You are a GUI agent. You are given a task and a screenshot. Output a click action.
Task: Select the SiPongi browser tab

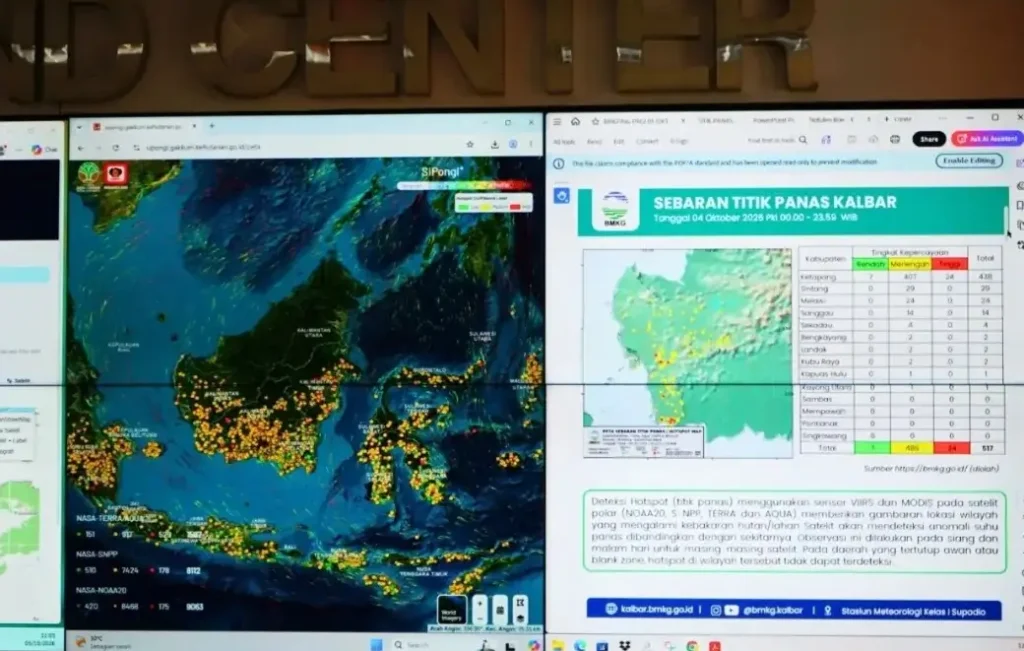pyautogui.click(x=144, y=127)
